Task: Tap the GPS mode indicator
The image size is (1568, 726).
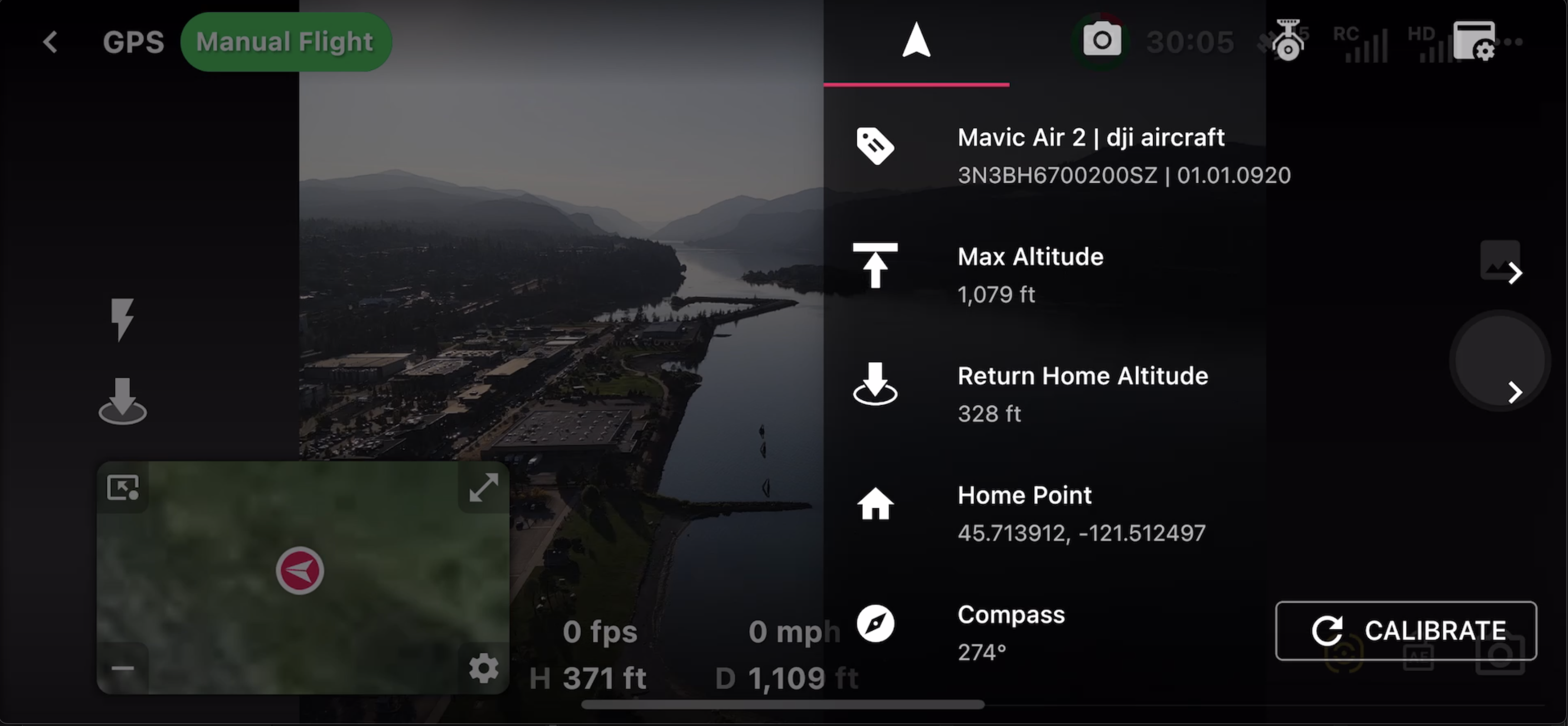Action: pos(132,40)
